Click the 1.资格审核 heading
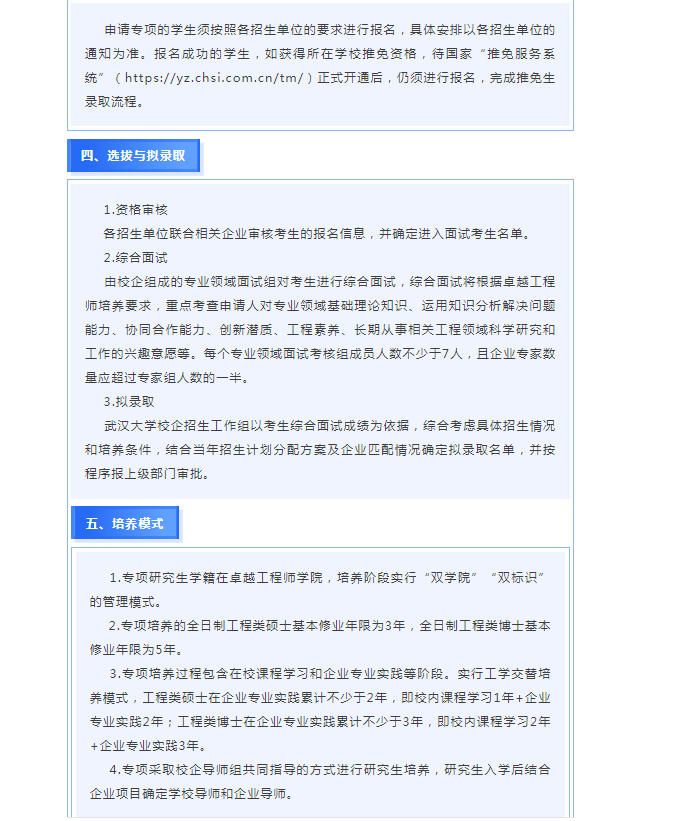Viewport: 687px width, 821px height. [136, 210]
